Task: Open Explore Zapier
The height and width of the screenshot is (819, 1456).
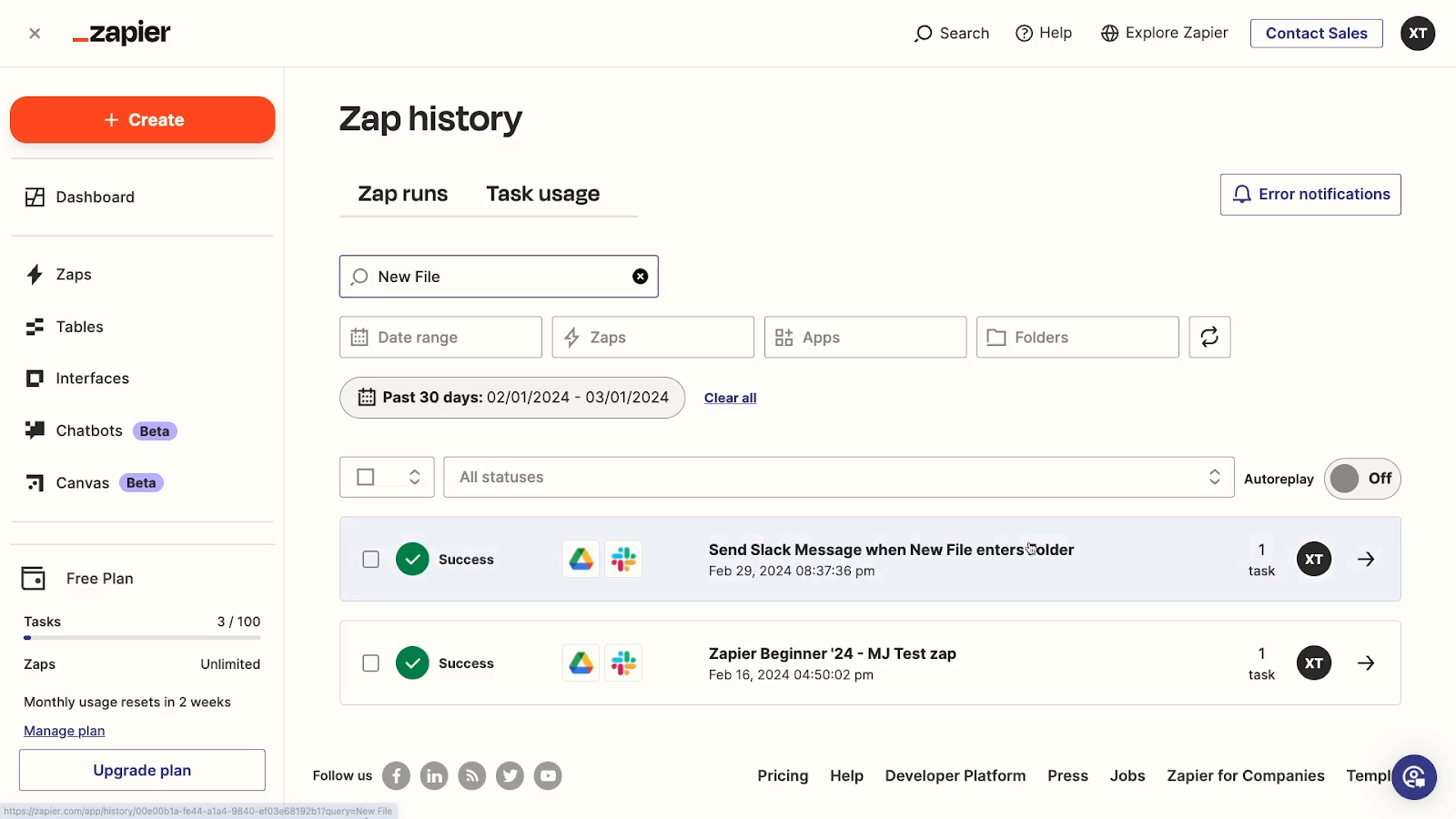Action: point(1164,34)
